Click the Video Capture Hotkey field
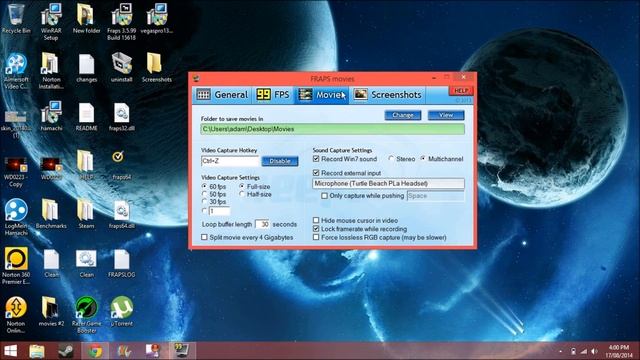Image resolution: width=640 pixels, height=360 pixels. pyautogui.click(x=230, y=161)
